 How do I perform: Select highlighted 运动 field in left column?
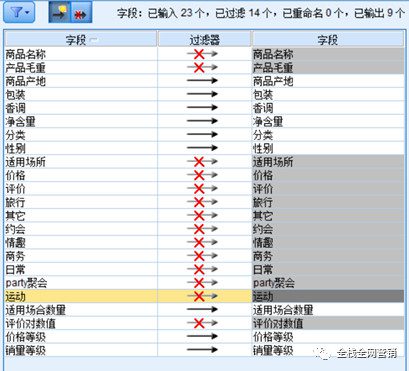80,296
